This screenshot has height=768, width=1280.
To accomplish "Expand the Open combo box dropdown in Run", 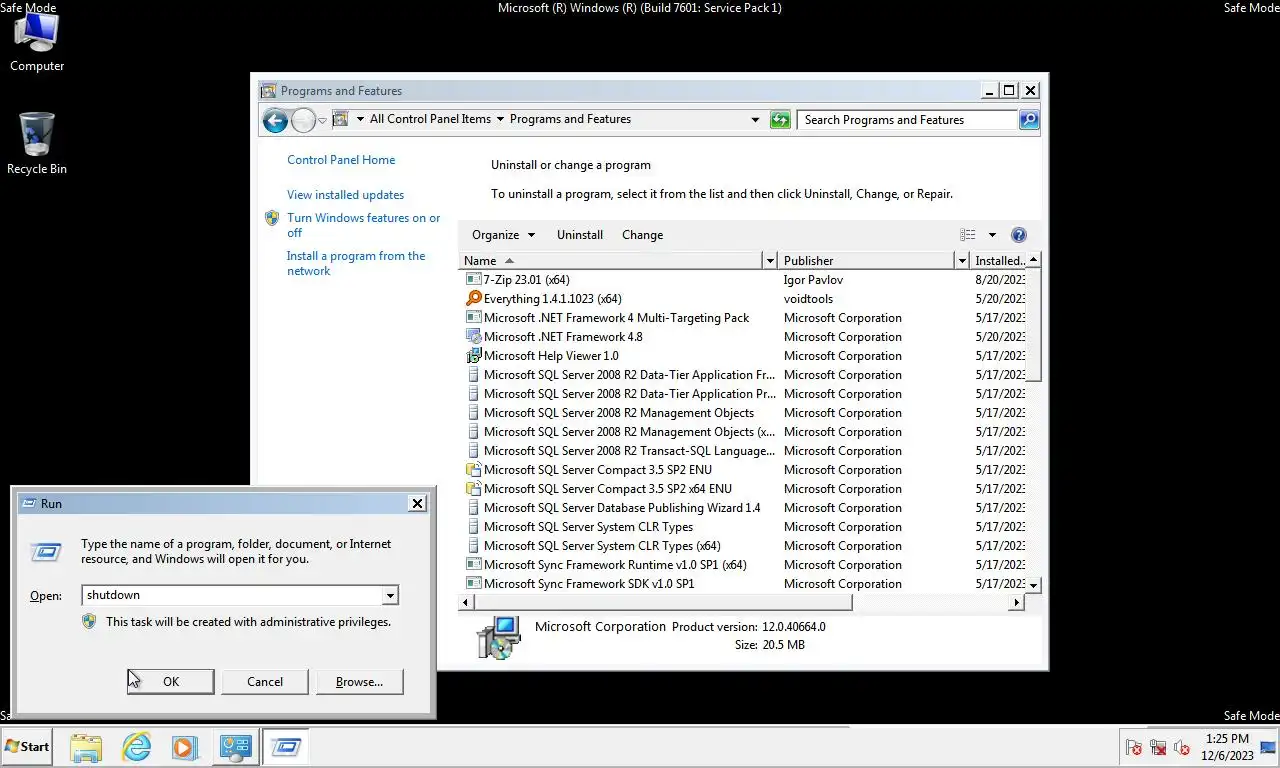I will pyautogui.click(x=390, y=595).
